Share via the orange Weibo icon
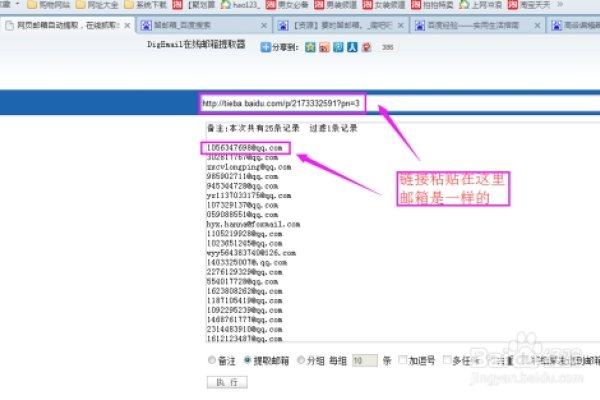Viewport: 600px width, 400px height. (x=324, y=47)
